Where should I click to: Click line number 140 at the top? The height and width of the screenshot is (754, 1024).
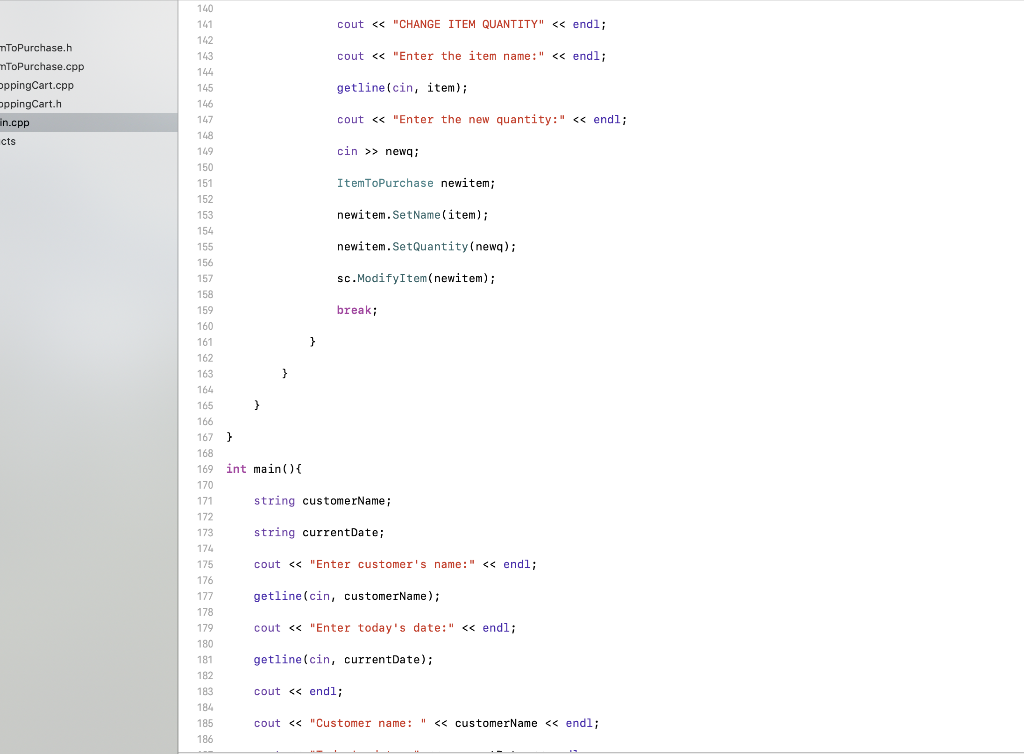tap(205, 8)
